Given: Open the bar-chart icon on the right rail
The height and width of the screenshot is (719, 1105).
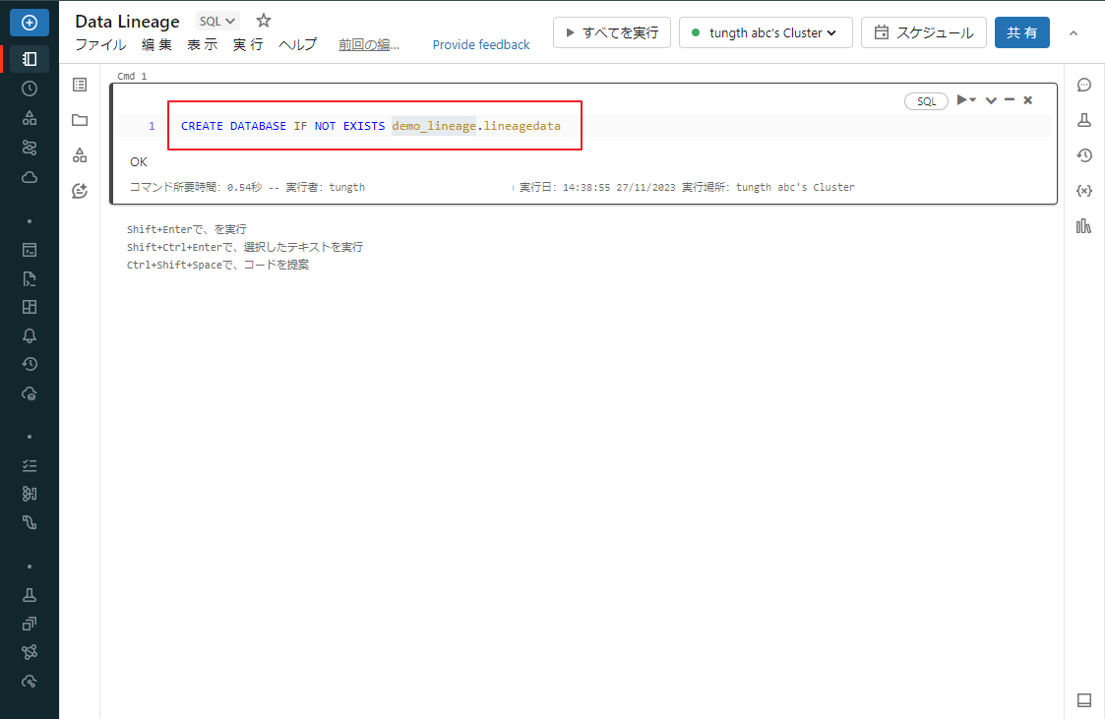Looking at the screenshot, I should [1084, 226].
